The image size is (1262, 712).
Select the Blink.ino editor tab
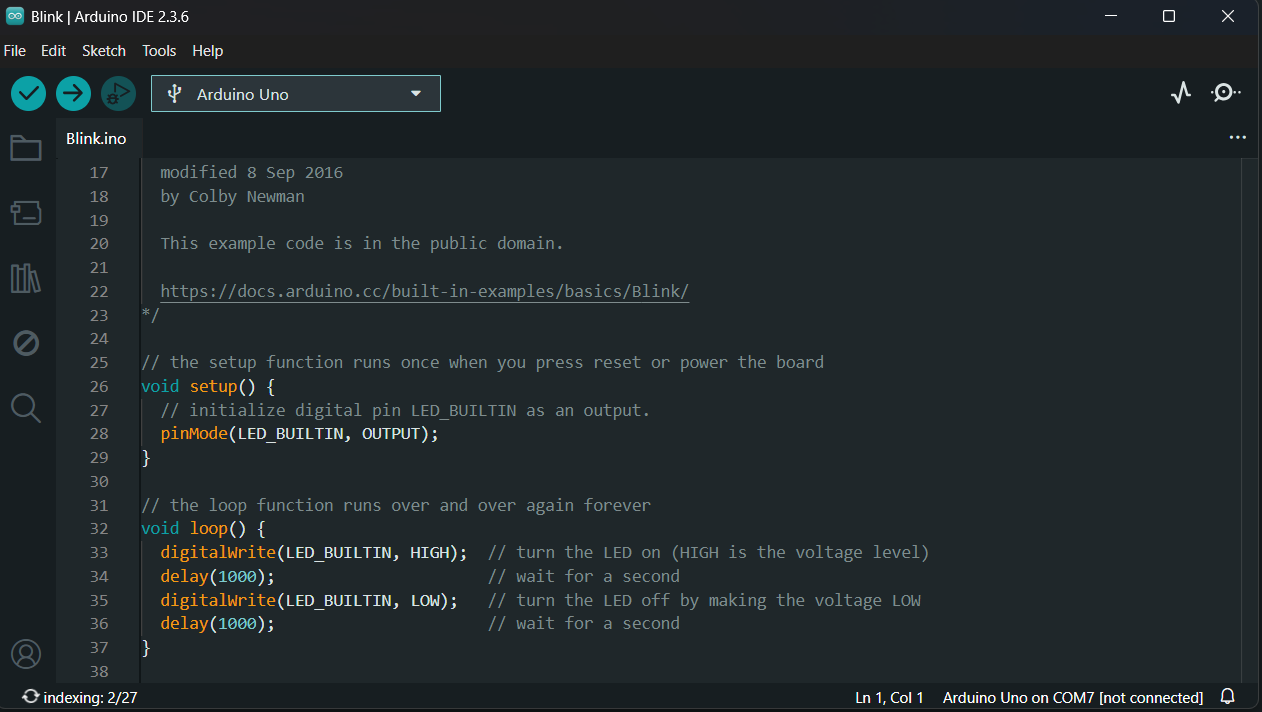coord(96,139)
